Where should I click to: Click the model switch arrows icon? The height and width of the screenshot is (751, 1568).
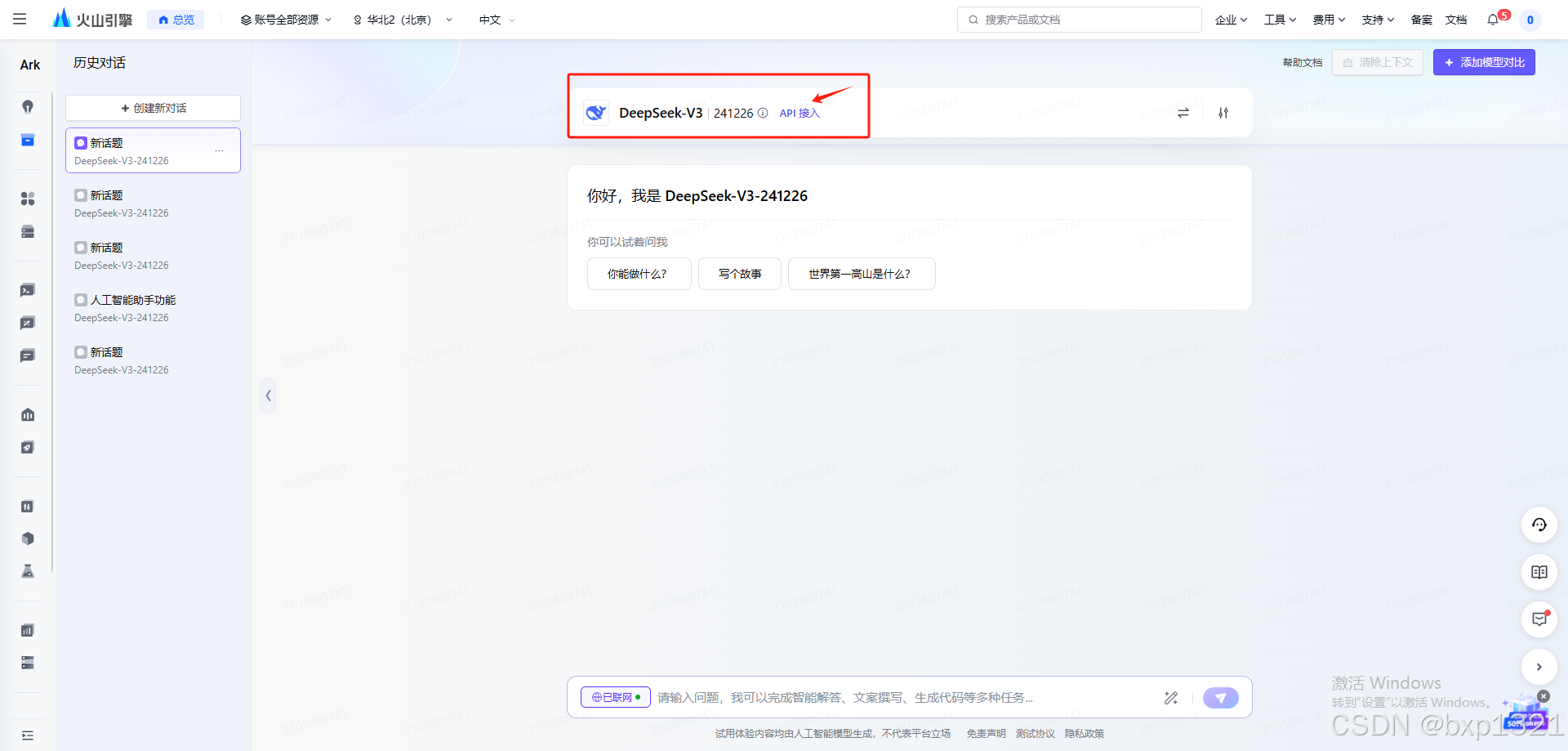point(1183,113)
